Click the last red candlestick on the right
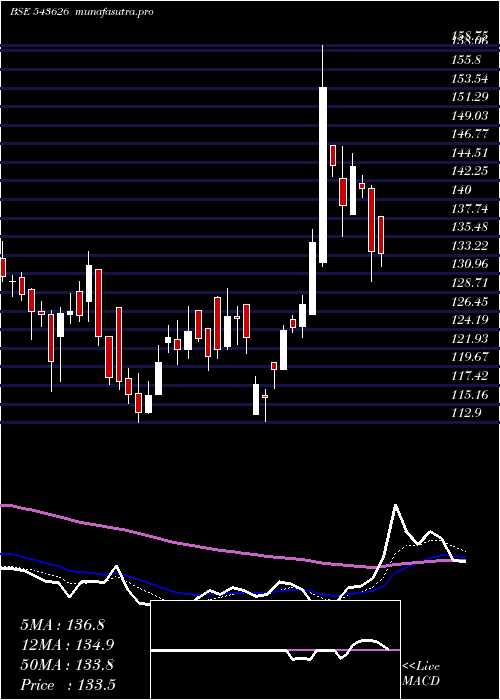This screenshot has height=700, width=500. pos(381,235)
